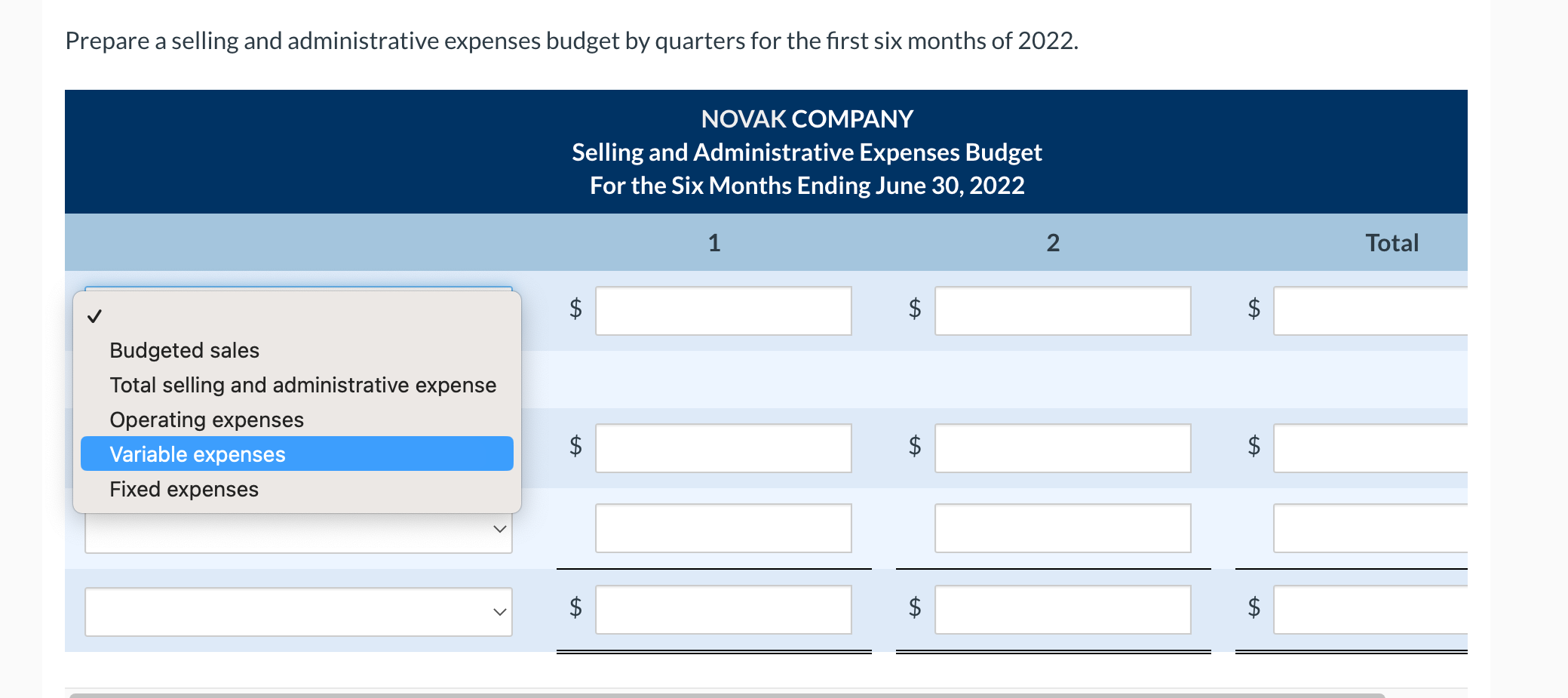Click the checkmark blank option at list top

[x=94, y=317]
